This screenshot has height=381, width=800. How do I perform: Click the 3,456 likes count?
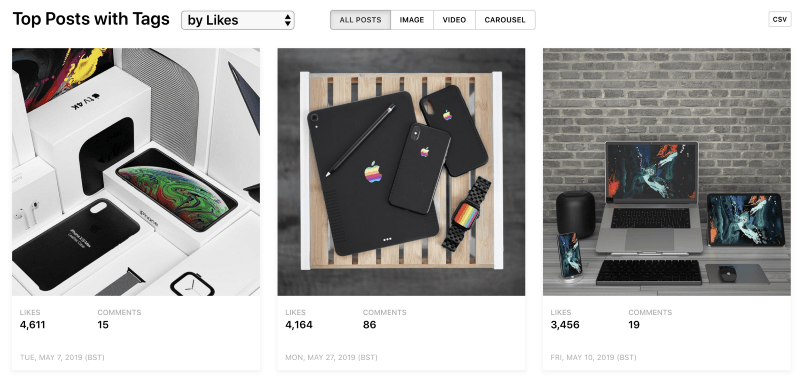point(565,325)
